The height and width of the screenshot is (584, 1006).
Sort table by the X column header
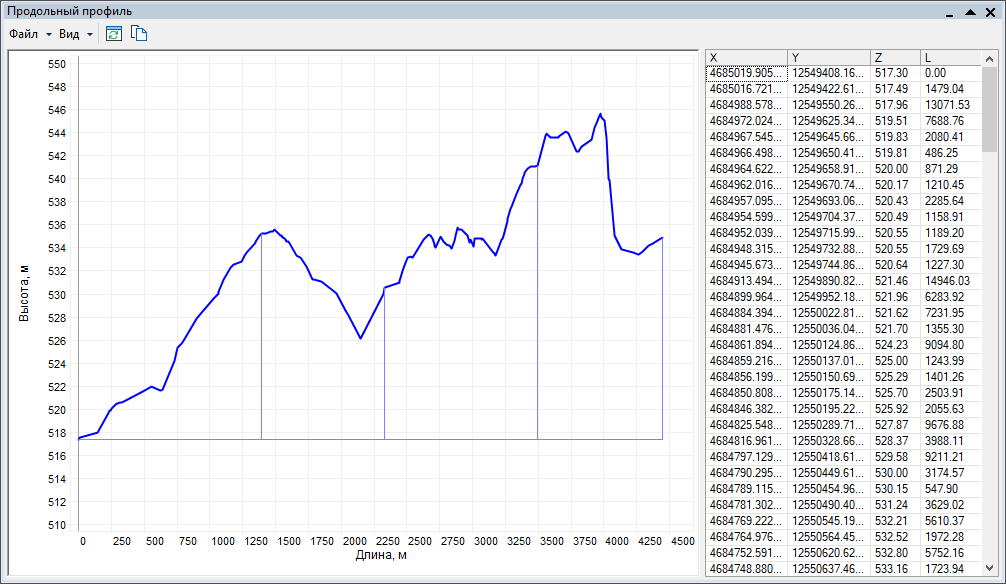(x=746, y=57)
